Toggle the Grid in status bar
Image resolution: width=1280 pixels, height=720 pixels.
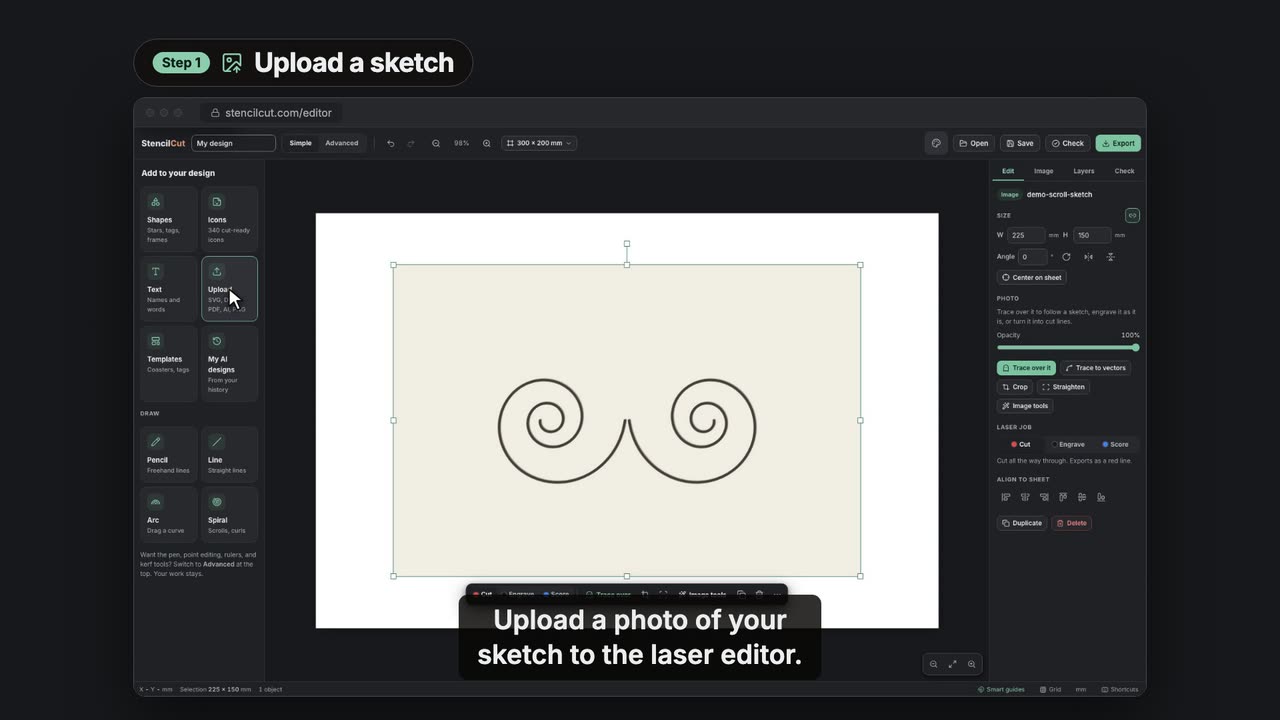click(1050, 689)
